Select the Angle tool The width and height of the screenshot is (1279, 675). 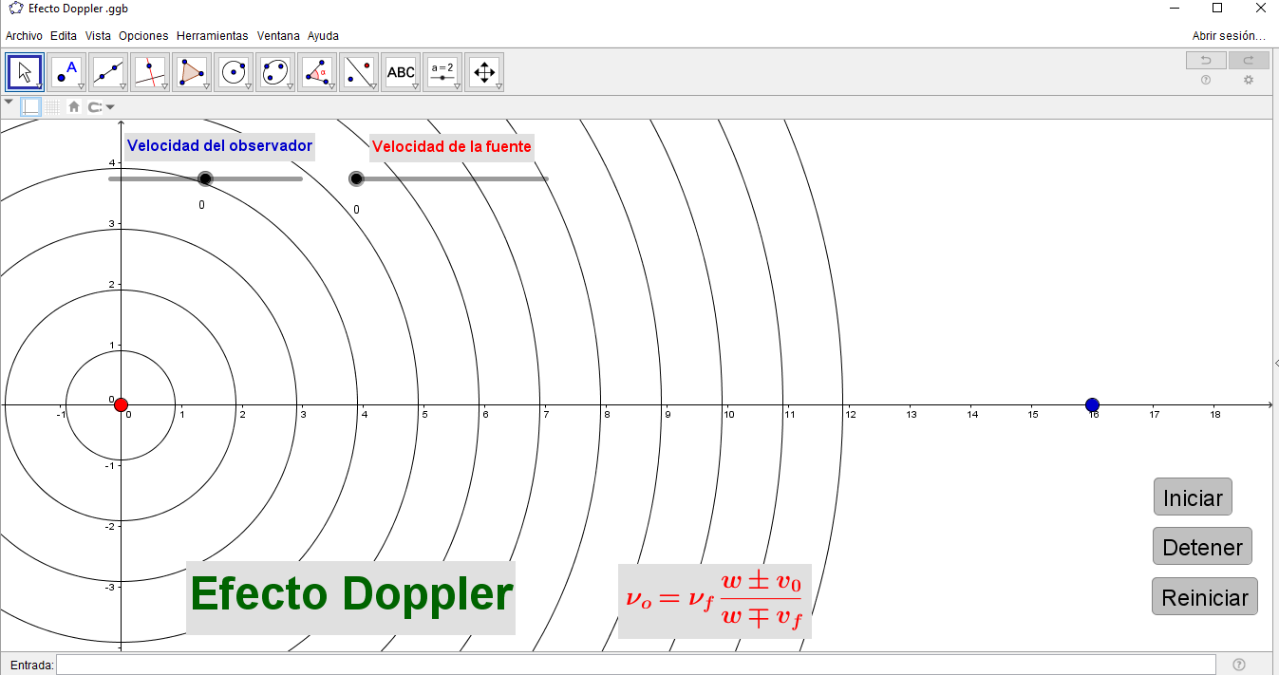coord(317,72)
